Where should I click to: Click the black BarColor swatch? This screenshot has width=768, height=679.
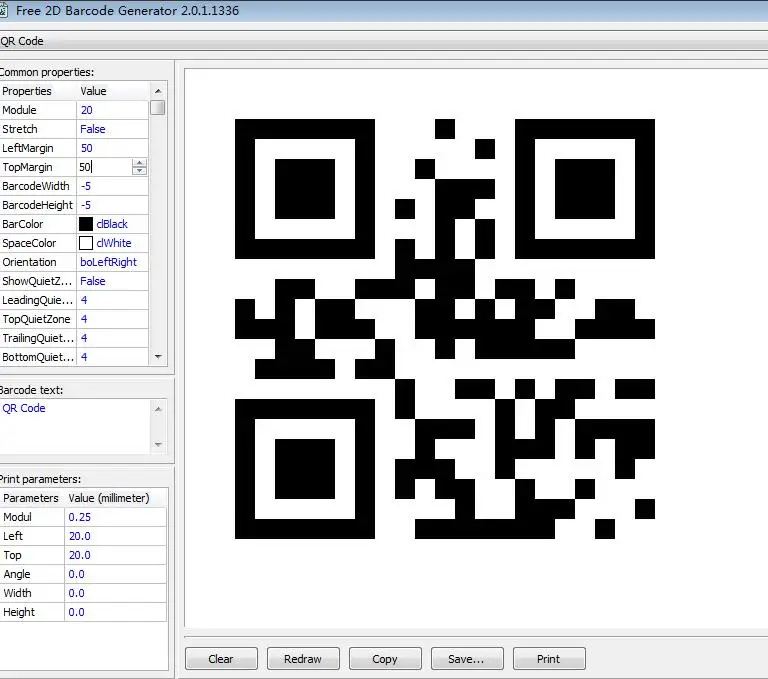86,224
